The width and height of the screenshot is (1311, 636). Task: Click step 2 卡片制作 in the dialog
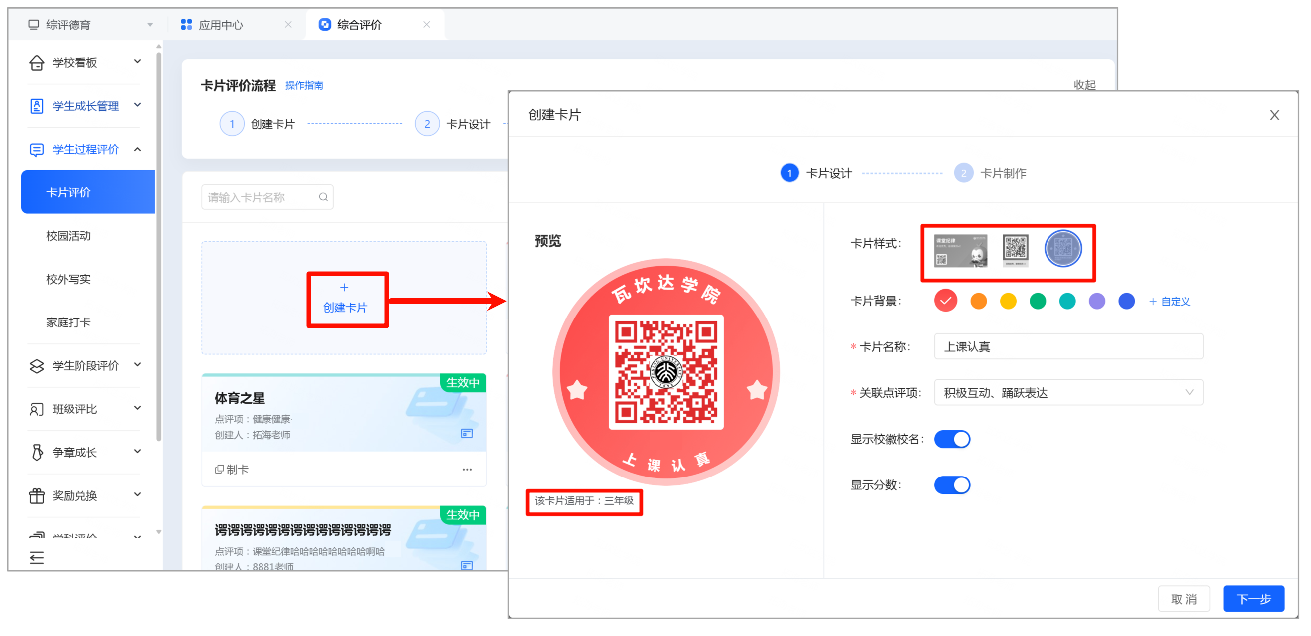990,173
